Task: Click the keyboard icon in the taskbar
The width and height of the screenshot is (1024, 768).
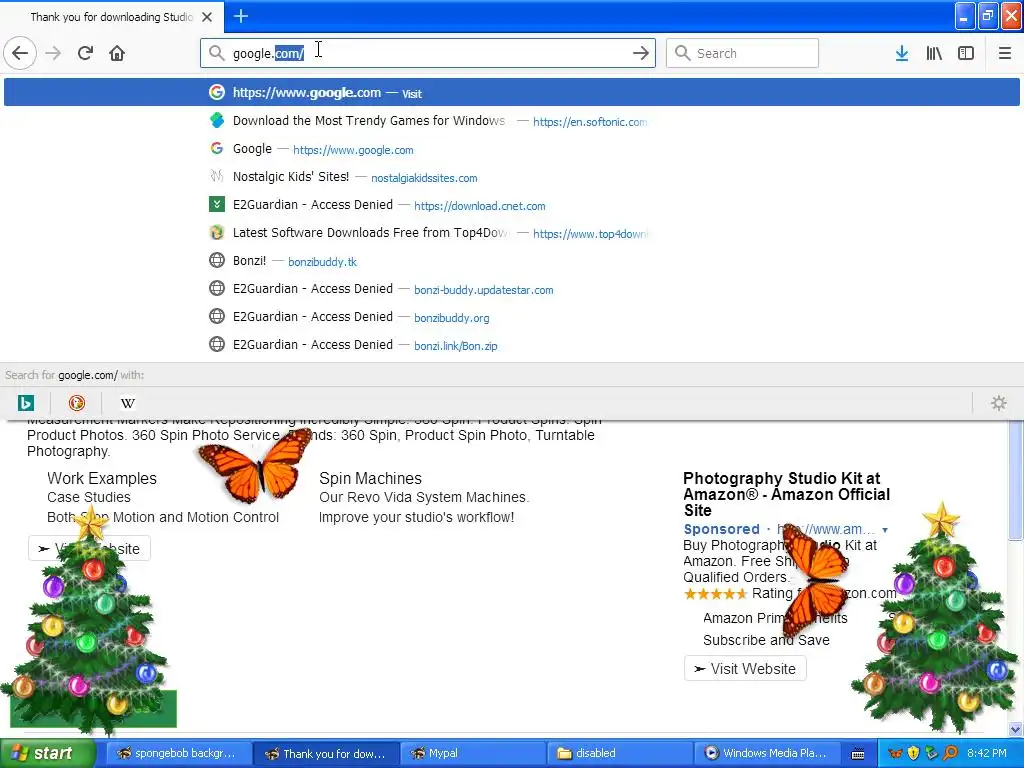Action: click(858, 754)
